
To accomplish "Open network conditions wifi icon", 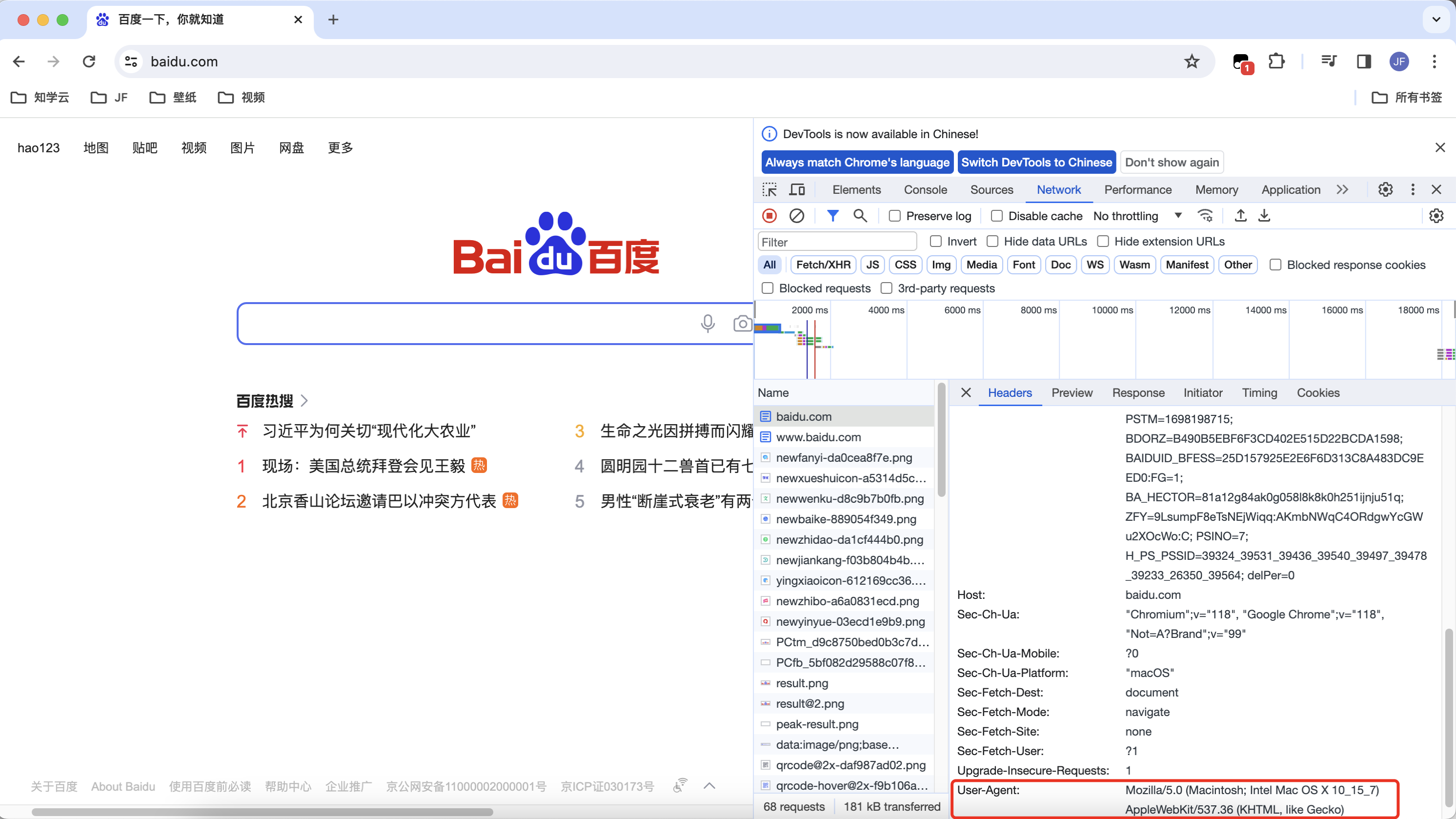I will [x=1205, y=215].
